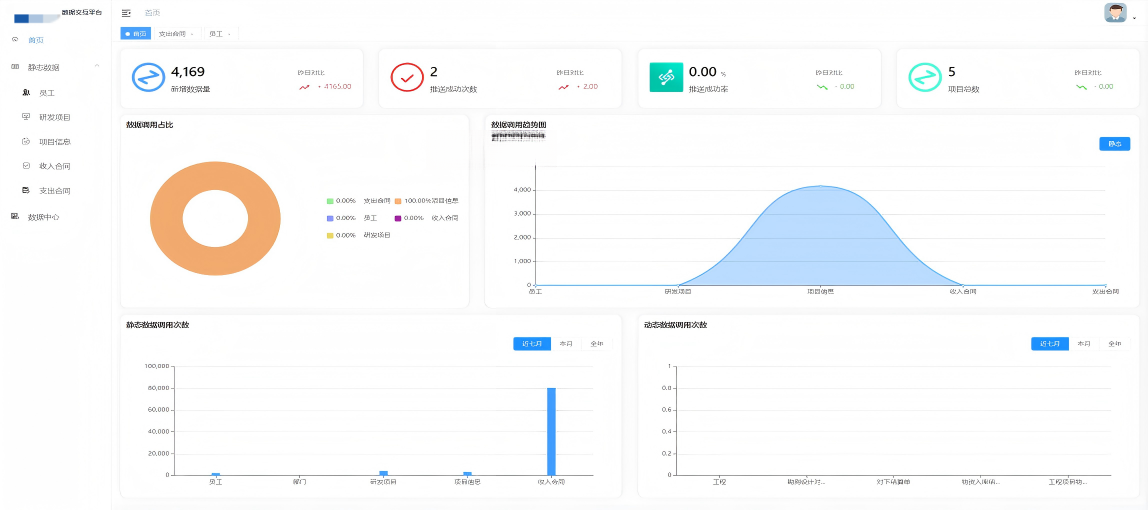Switch to the 员工 page tab
The width and height of the screenshot is (1148, 510).
(x=215, y=34)
